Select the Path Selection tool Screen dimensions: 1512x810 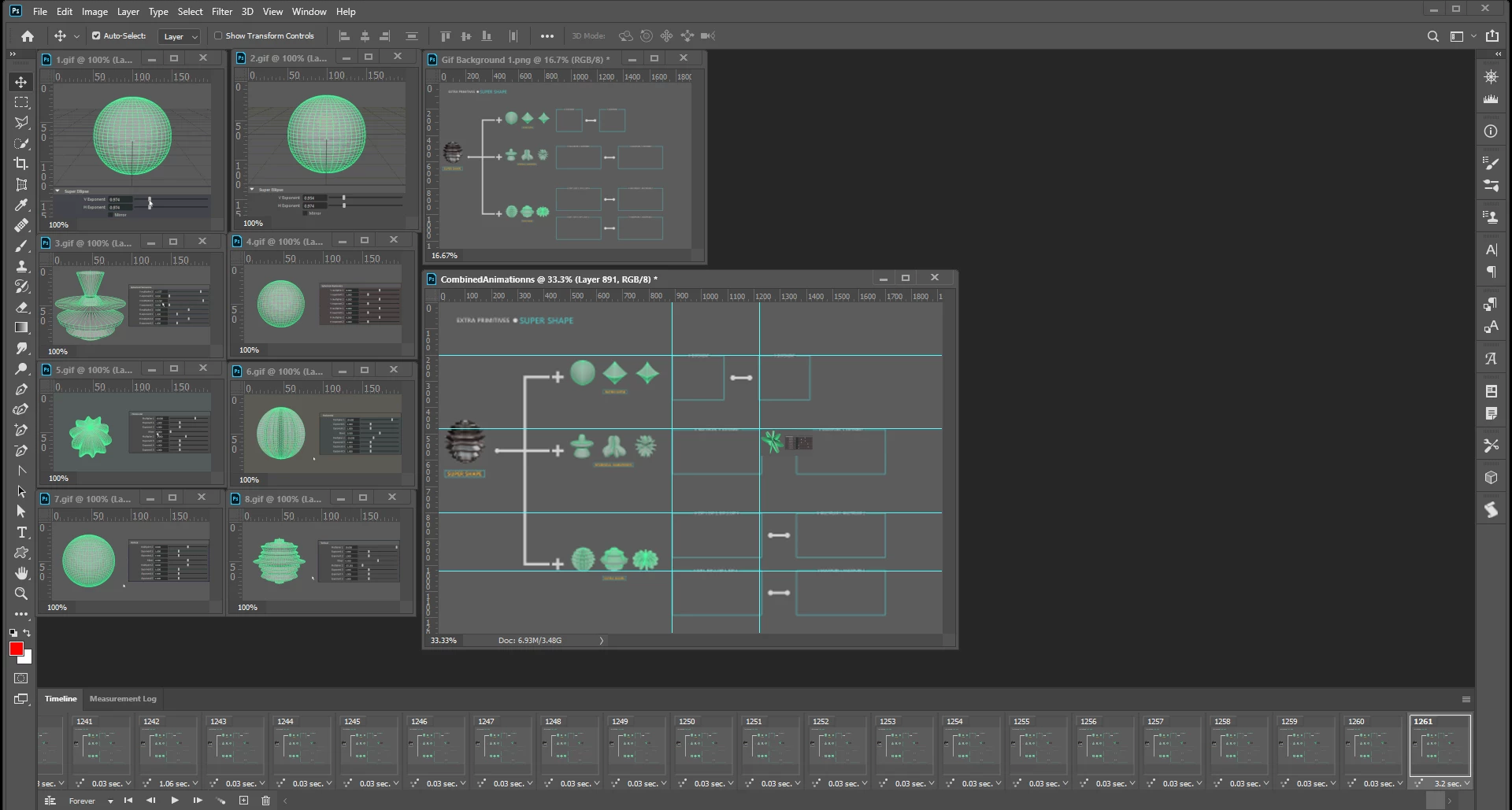(21, 491)
